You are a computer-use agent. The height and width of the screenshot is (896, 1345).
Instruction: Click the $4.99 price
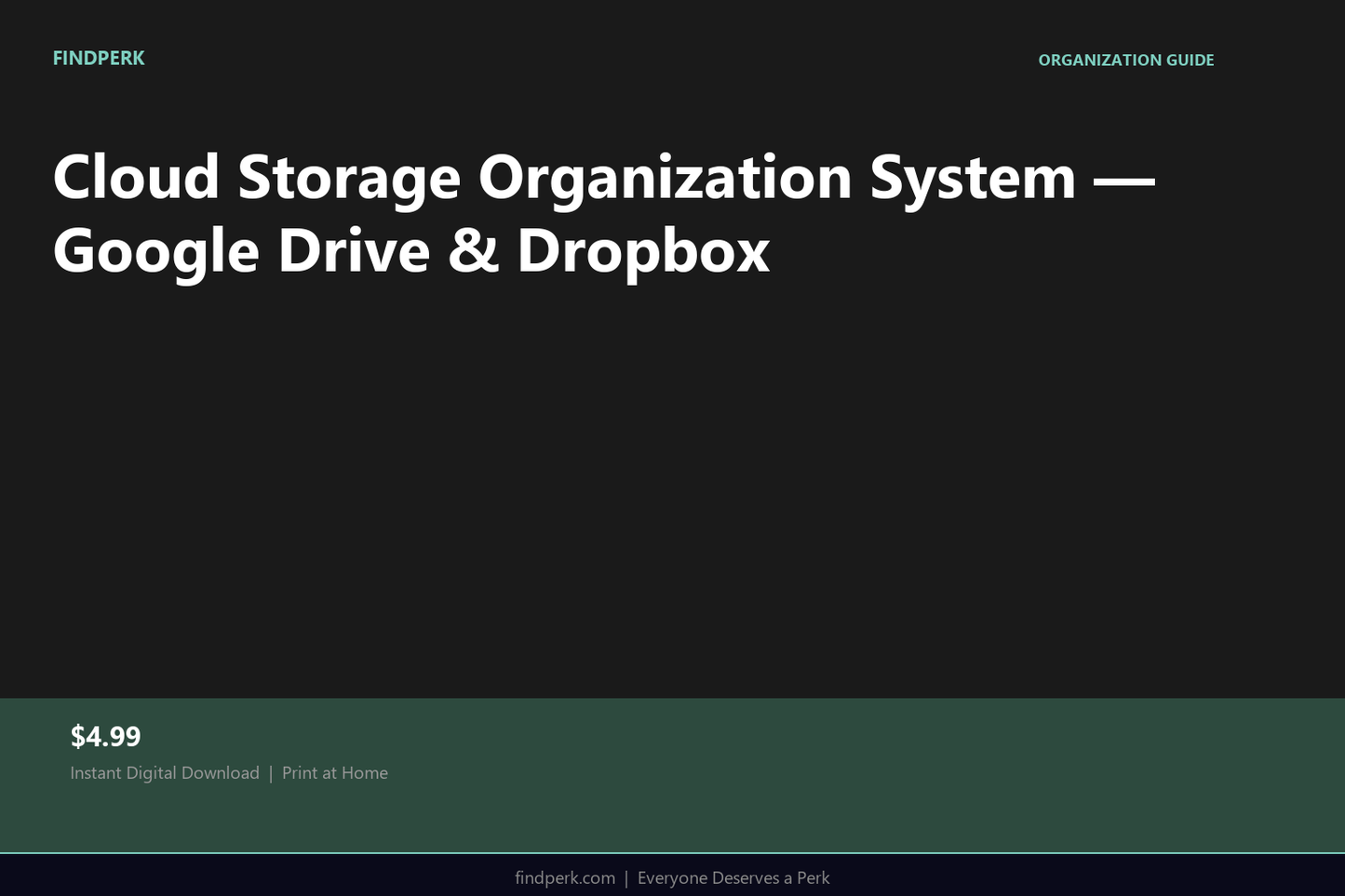pos(105,737)
